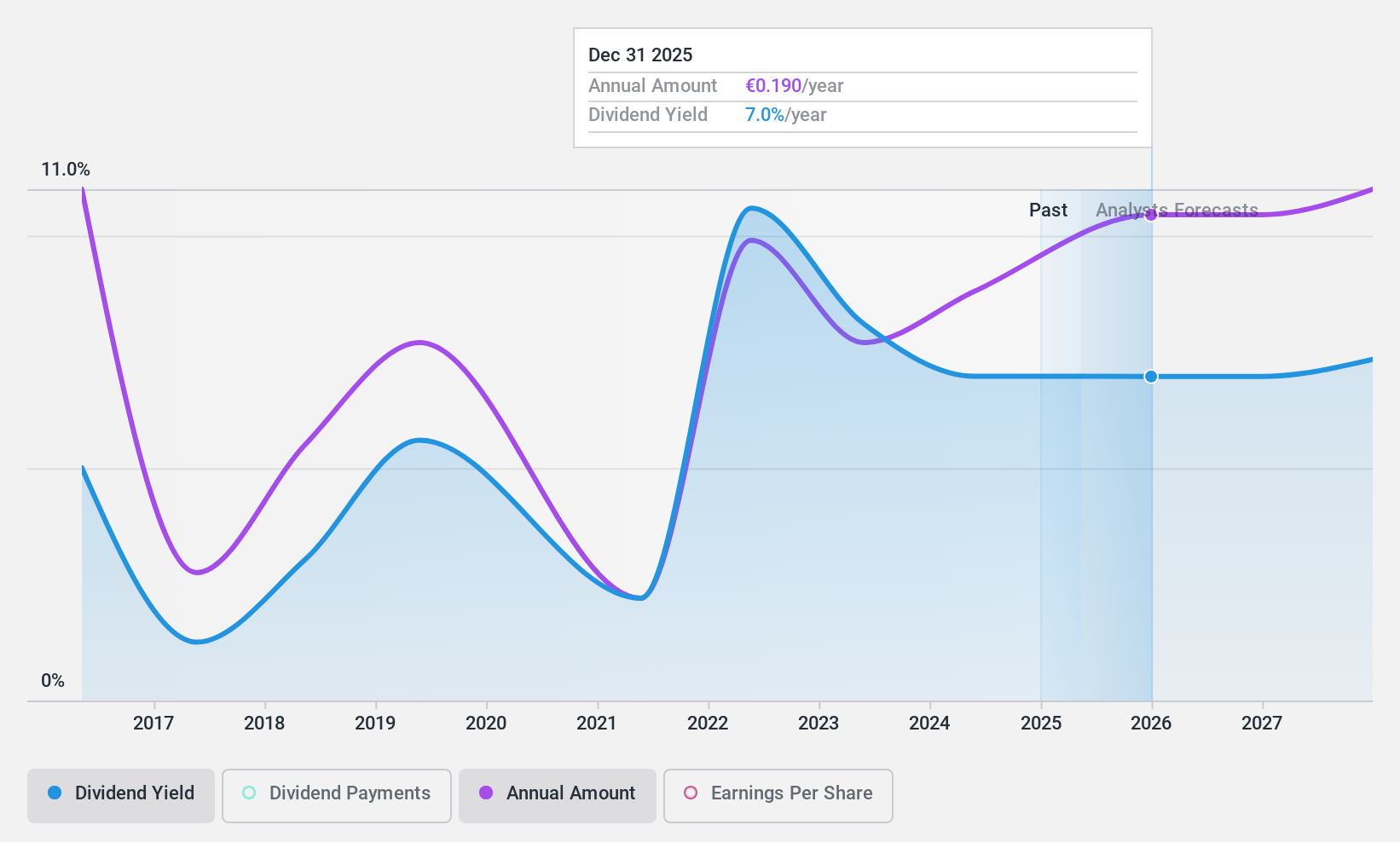Enable the Earnings Per Share series
Viewport: 1400px width, 842px height.
[778, 796]
